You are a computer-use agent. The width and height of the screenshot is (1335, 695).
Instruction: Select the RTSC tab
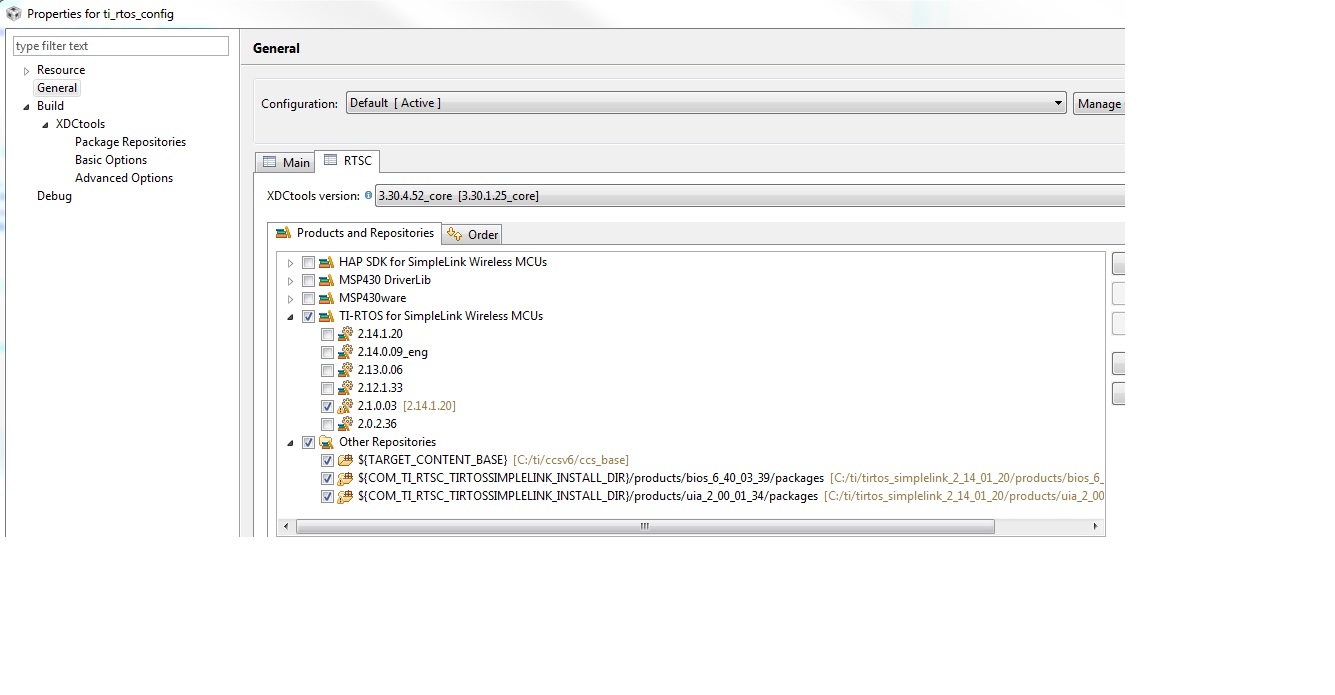click(347, 160)
